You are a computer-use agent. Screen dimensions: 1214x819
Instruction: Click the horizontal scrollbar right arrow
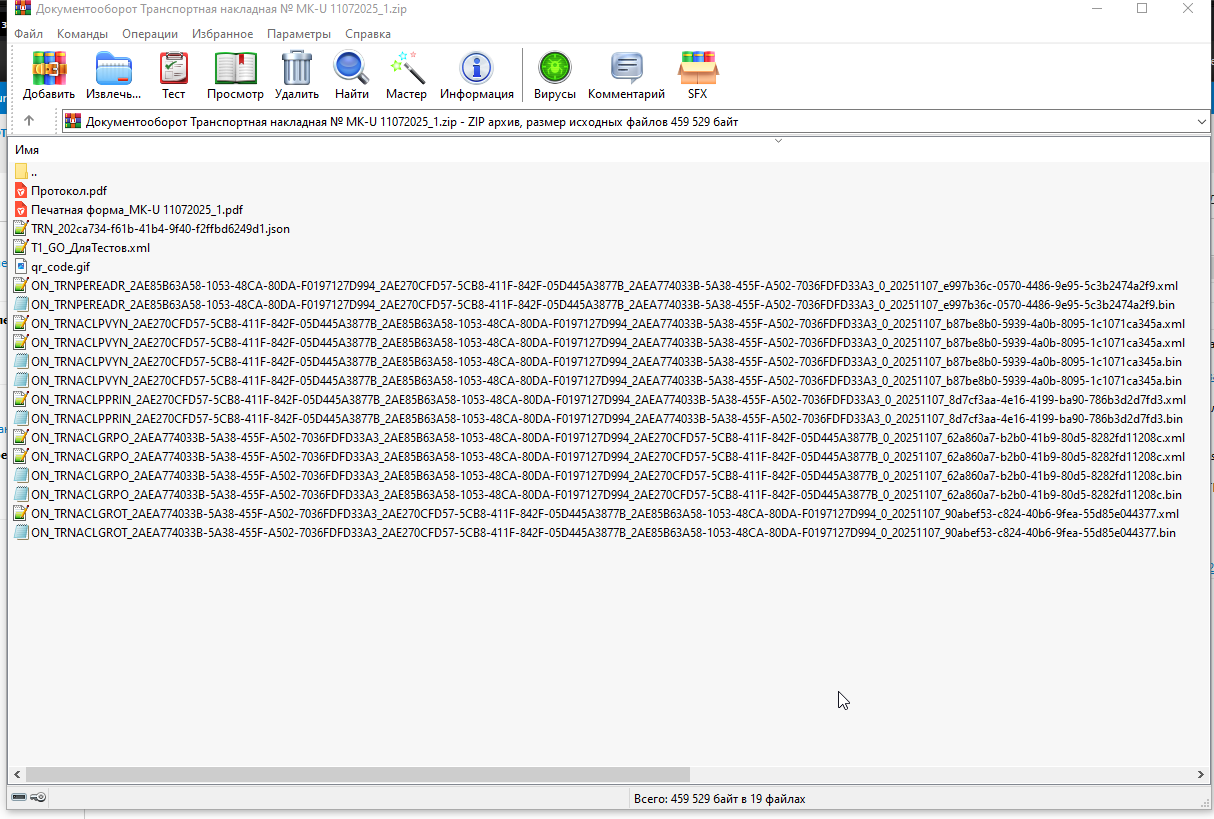click(x=1200, y=774)
